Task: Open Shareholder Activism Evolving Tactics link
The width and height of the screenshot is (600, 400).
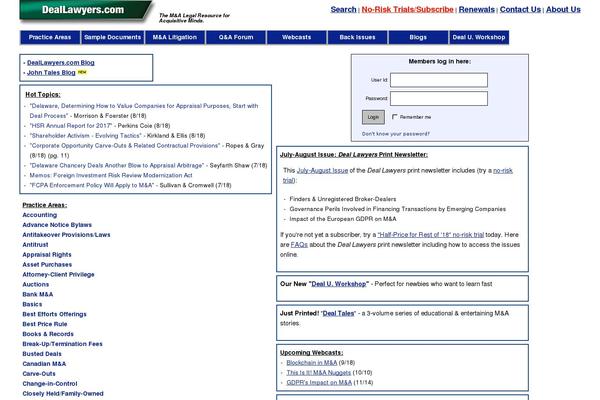Action: [86, 136]
